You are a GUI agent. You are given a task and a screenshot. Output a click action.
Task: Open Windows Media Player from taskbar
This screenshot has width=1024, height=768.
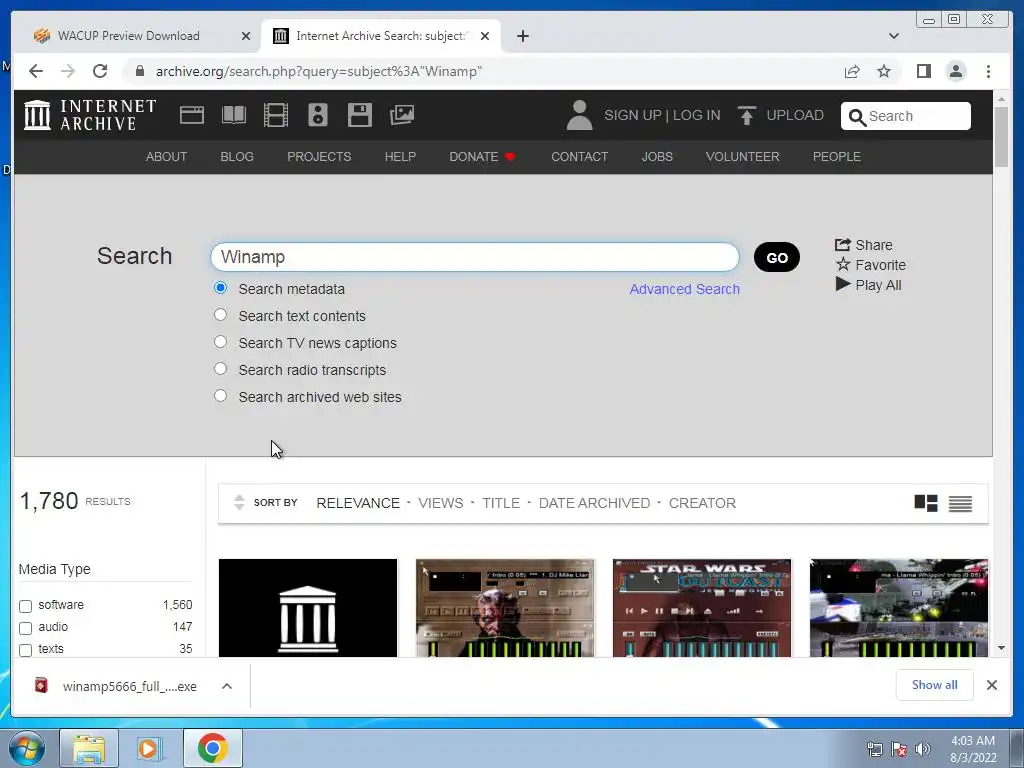click(x=150, y=748)
